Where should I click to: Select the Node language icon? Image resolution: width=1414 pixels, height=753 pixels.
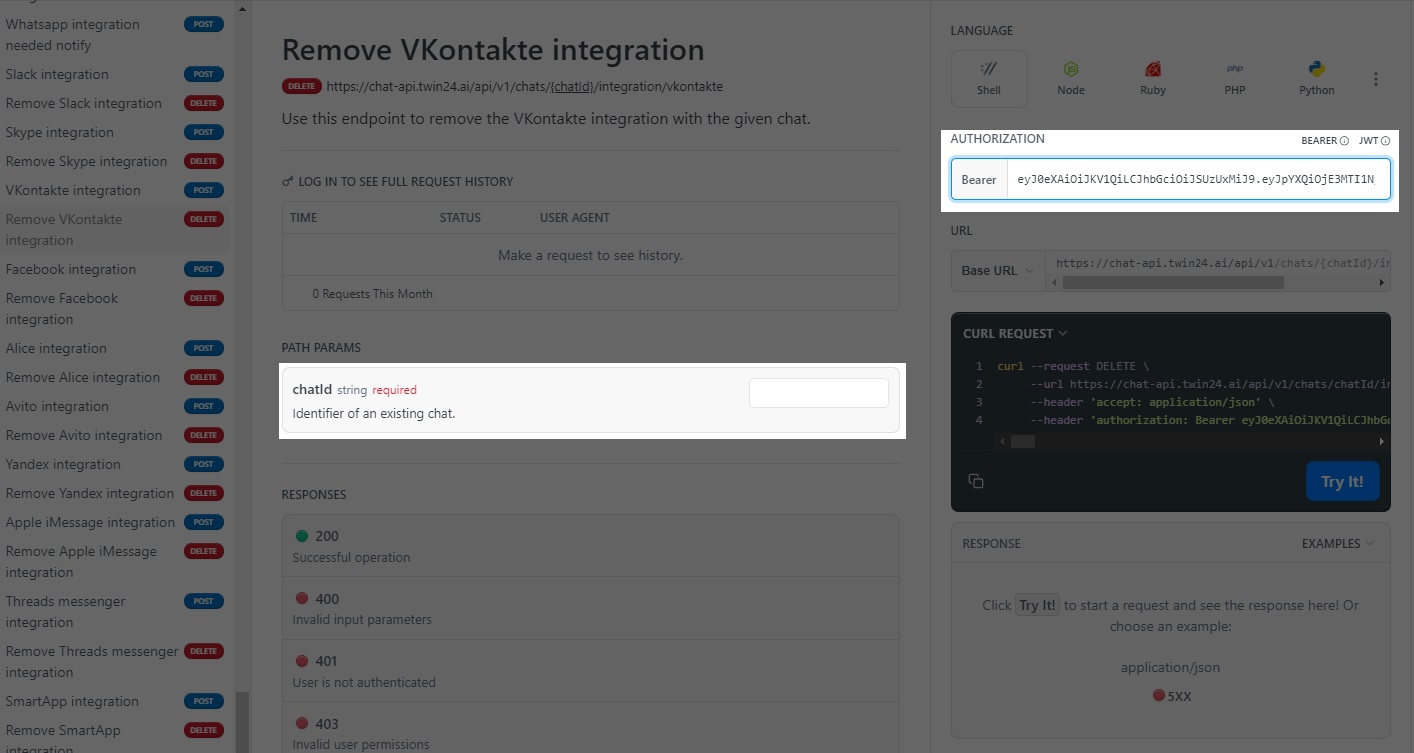1071,79
